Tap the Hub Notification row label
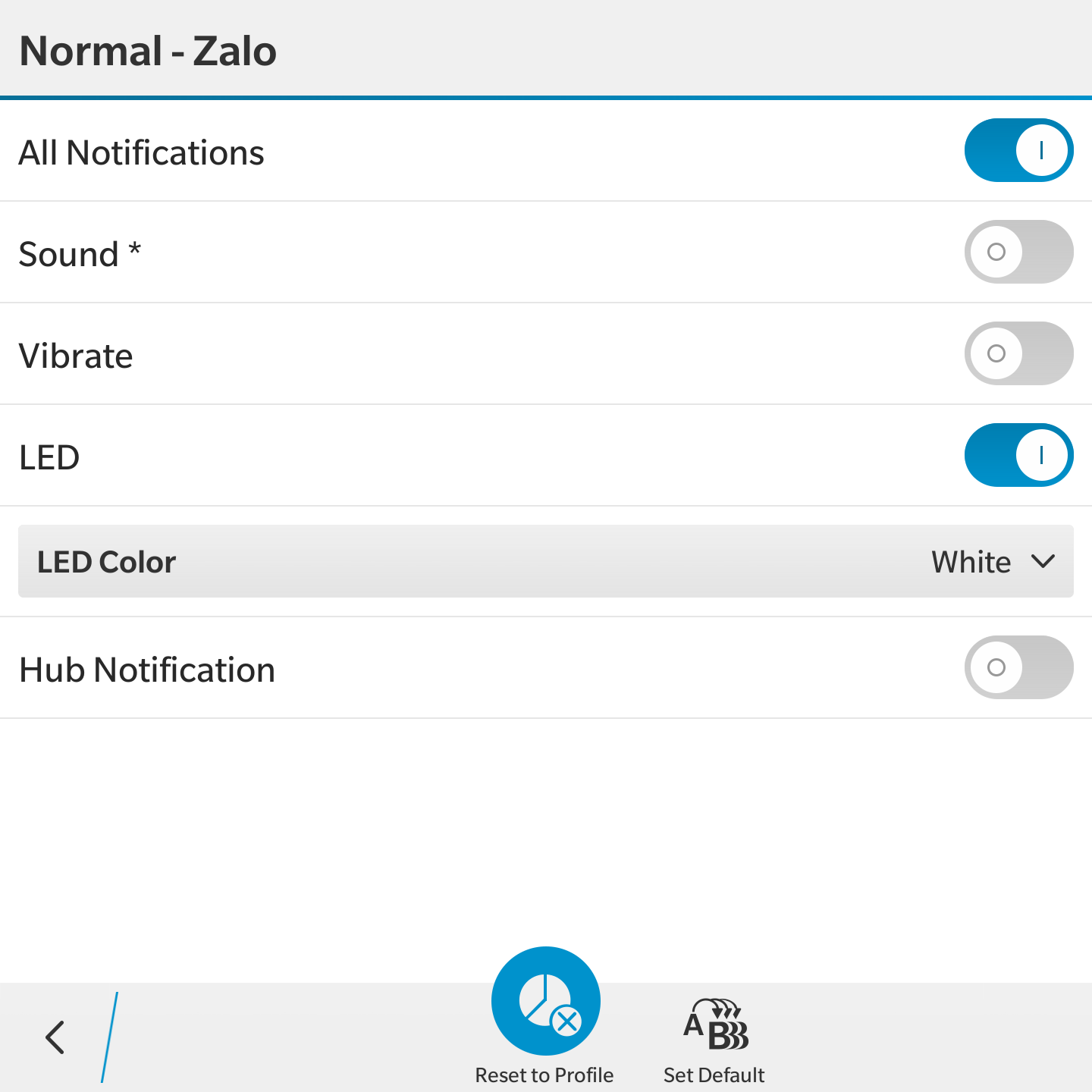 click(x=147, y=670)
